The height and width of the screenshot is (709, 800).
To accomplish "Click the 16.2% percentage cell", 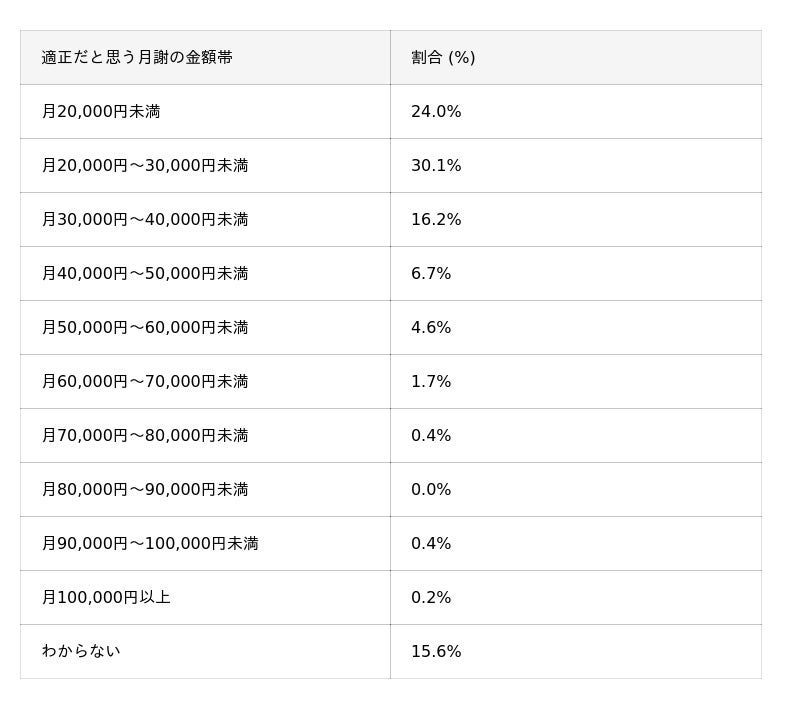I will point(436,220).
